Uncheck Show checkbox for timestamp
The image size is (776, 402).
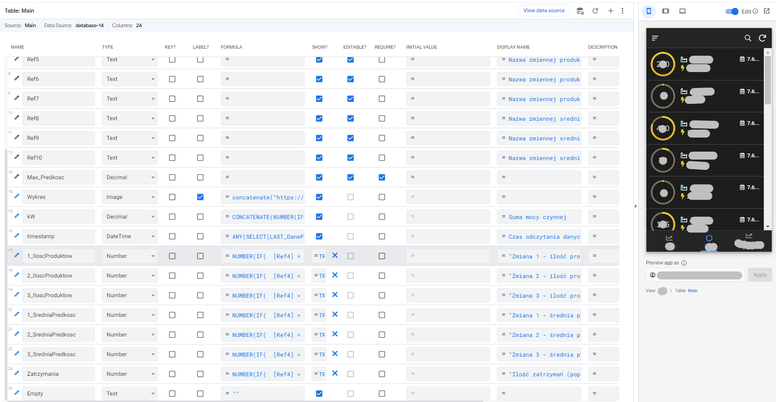pos(319,236)
